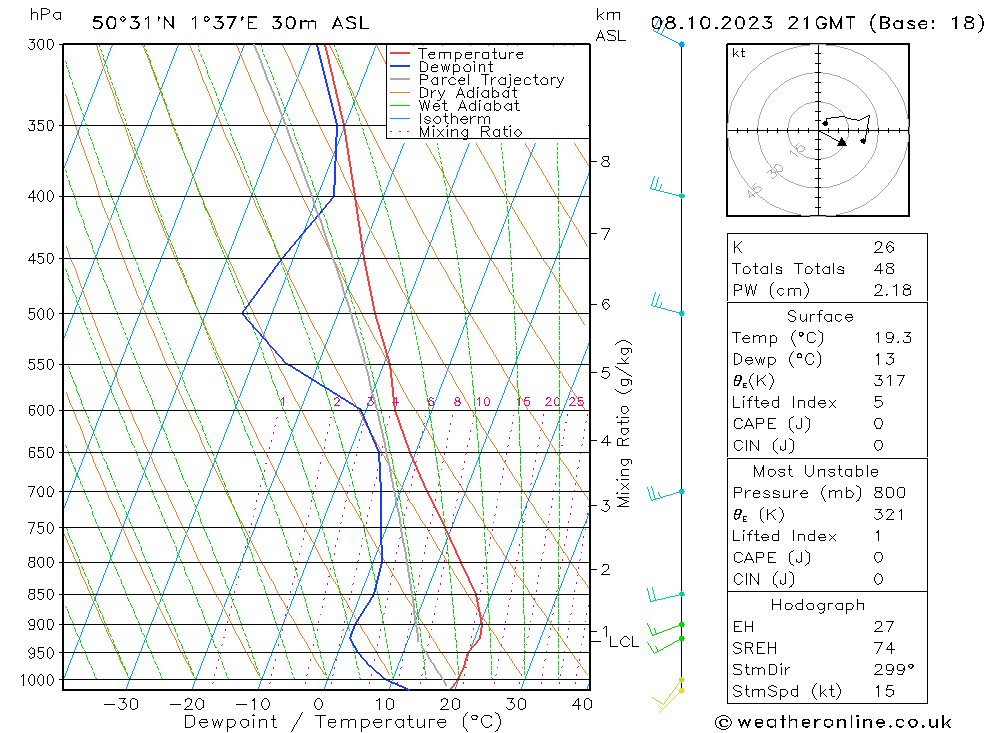The width and height of the screenshot is (1000, 733).
Task: Click the red Temperature line swatch in legend
Action: [x=399, y=54]
